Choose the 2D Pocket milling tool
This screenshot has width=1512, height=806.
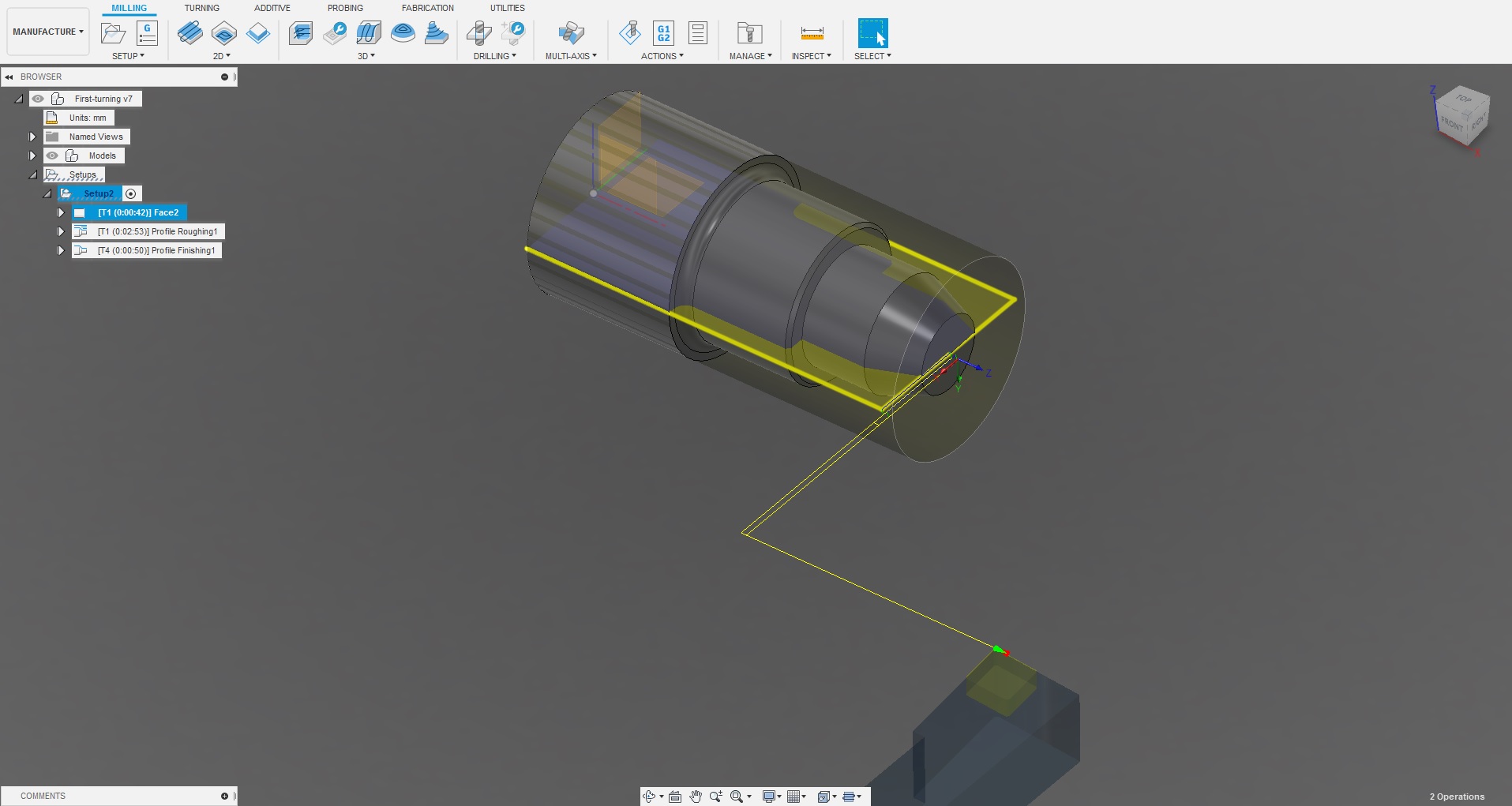click(224, 33)
